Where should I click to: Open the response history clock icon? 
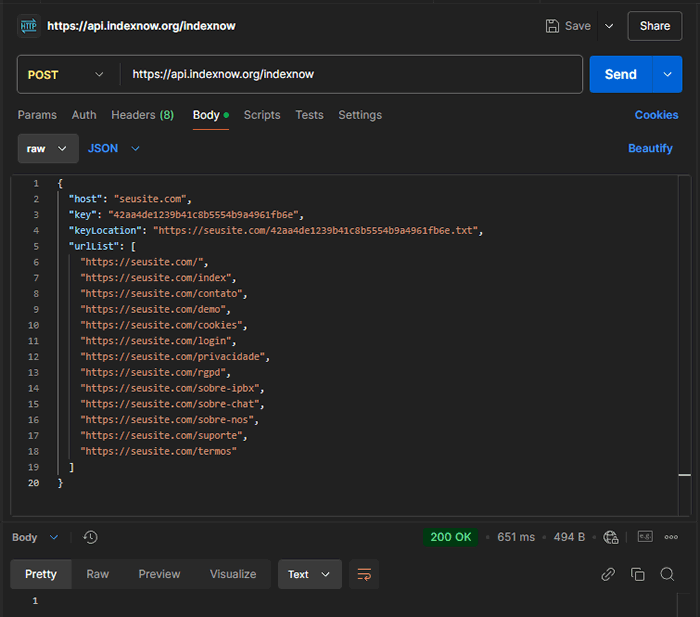(x=90, y=537)
